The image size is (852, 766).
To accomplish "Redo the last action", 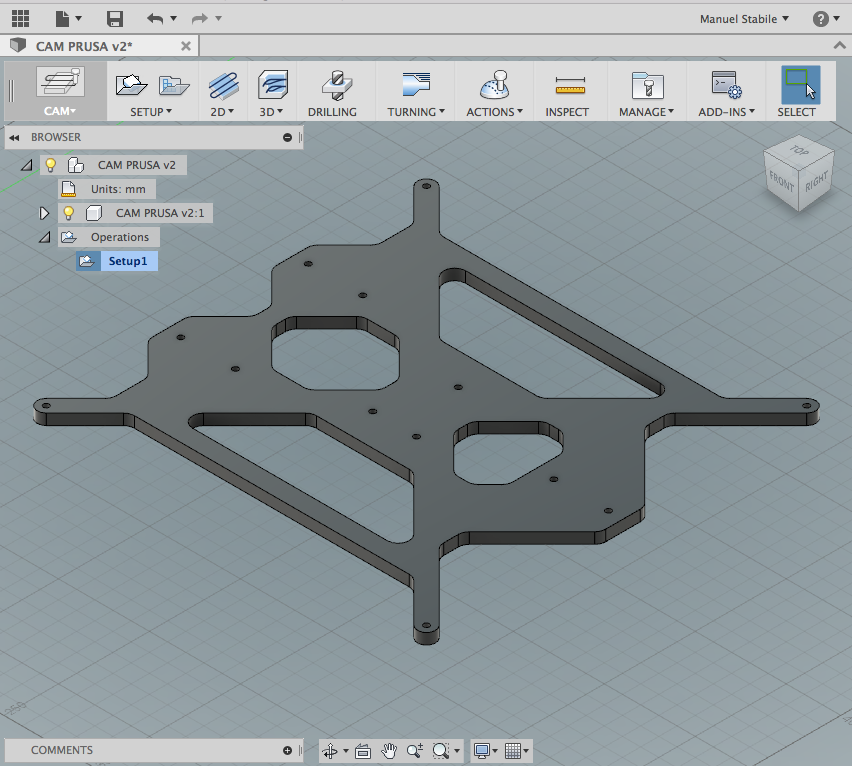I will click(x=200, y=19).
